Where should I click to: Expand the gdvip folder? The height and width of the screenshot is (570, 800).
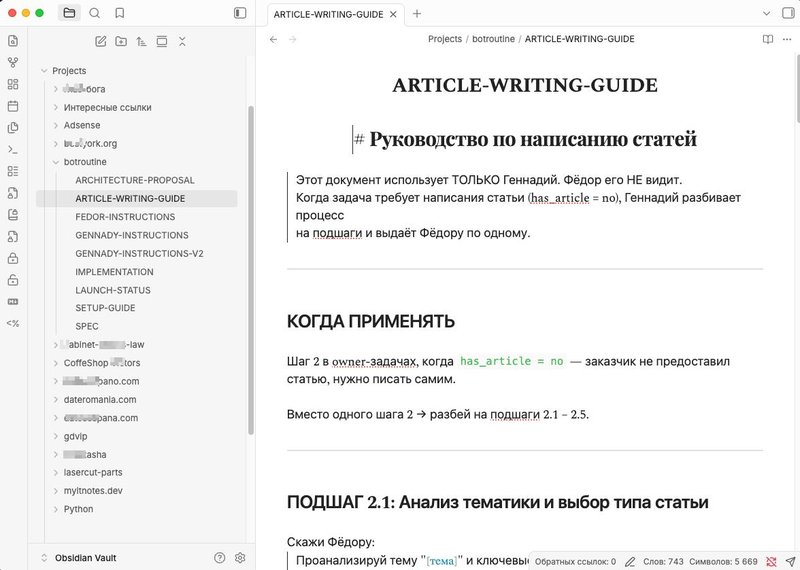56,436
